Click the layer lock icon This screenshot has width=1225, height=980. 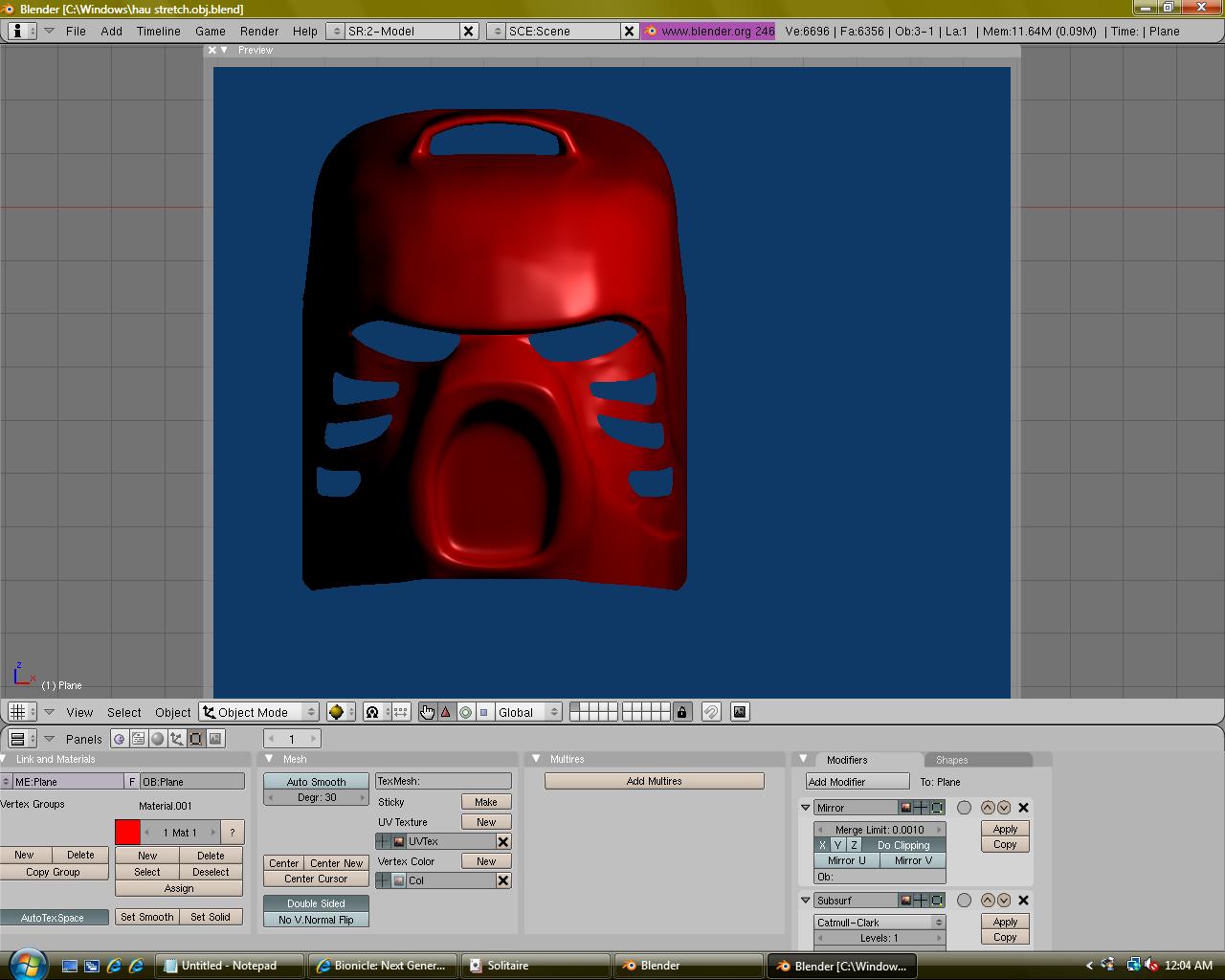click(681, 712)
